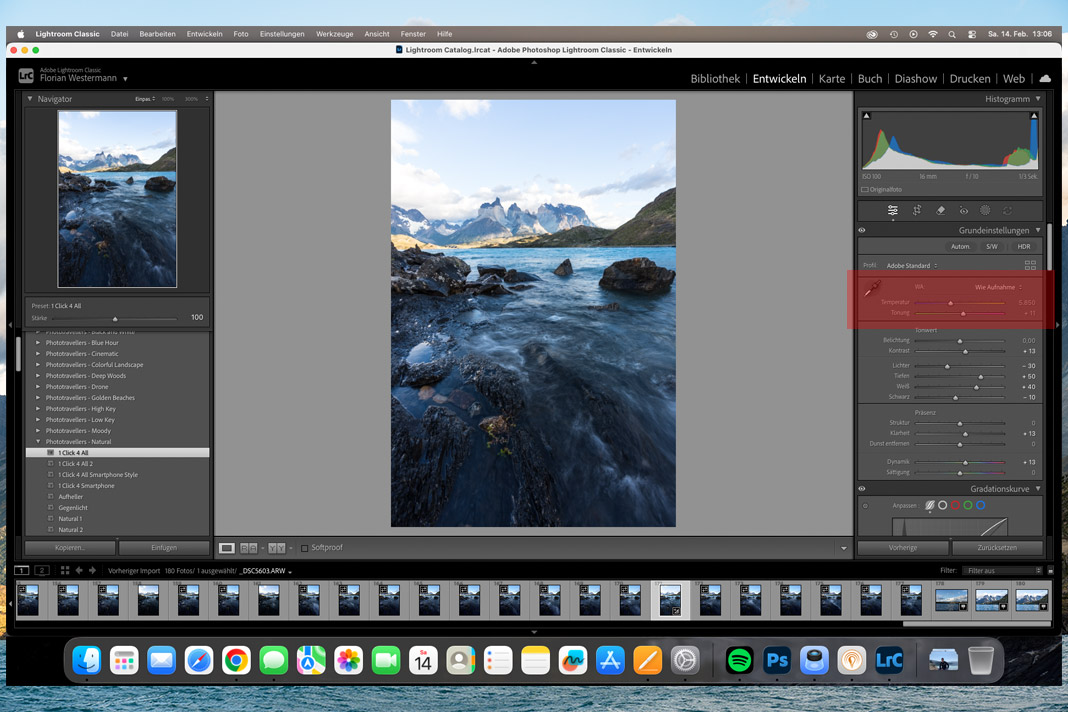1068x712 pixels.
Task: Open the Werkzeuge menu
Action: click(x=334, y=34)
